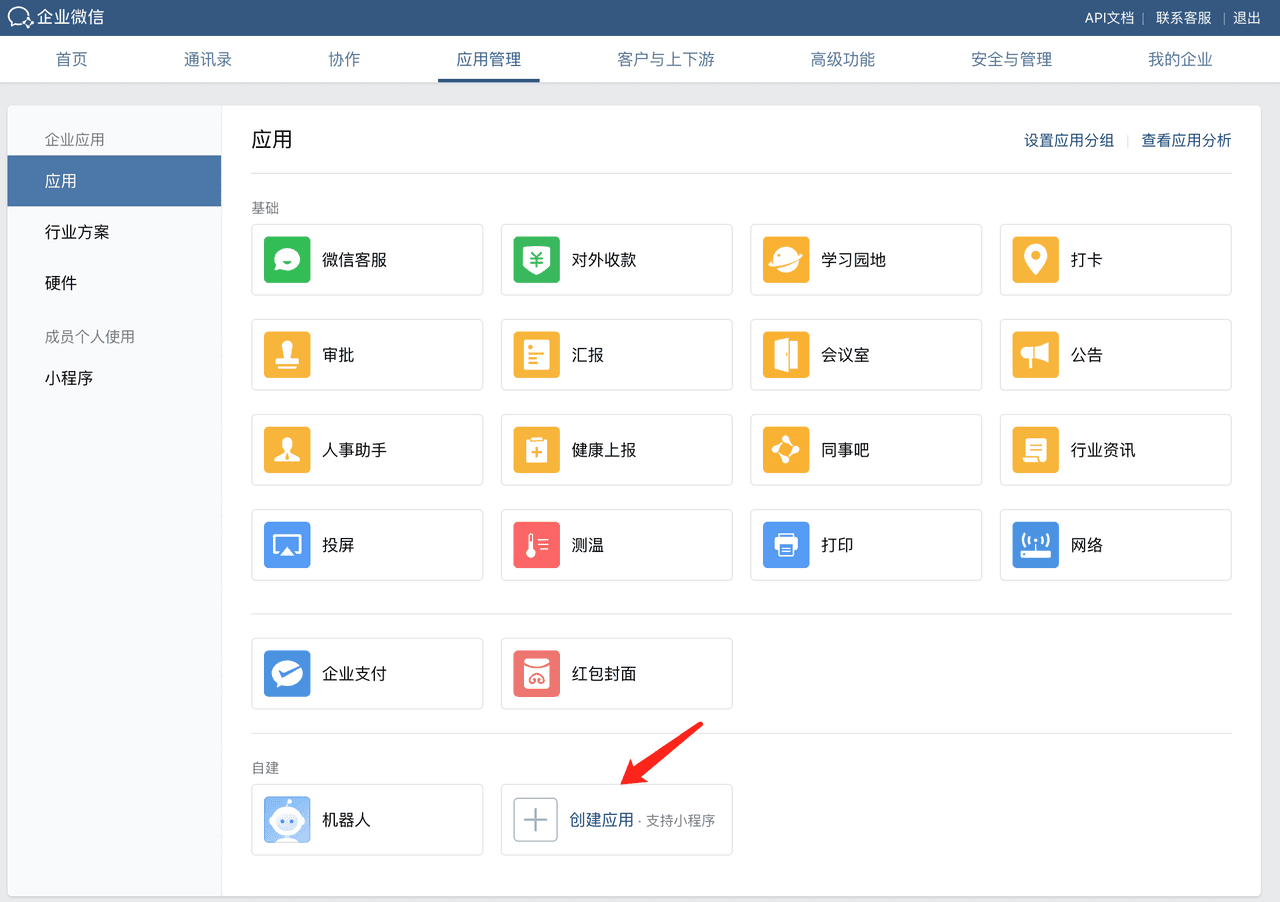Open the 高级功能 tab
The image size is (1280, 902).
point(843,60)
